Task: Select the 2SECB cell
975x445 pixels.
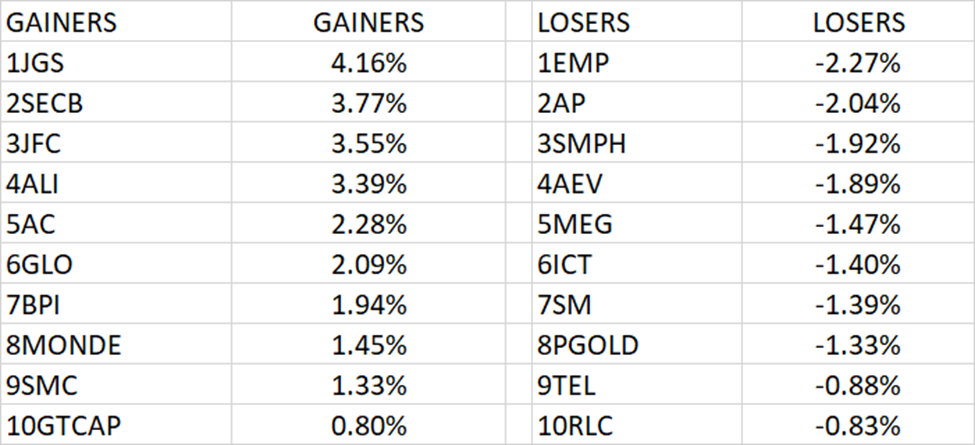Action: pos(116,103)
